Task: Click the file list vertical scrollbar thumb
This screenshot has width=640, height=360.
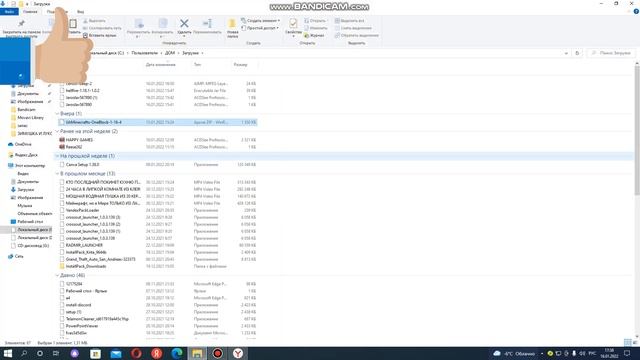Action: (637, 131)
